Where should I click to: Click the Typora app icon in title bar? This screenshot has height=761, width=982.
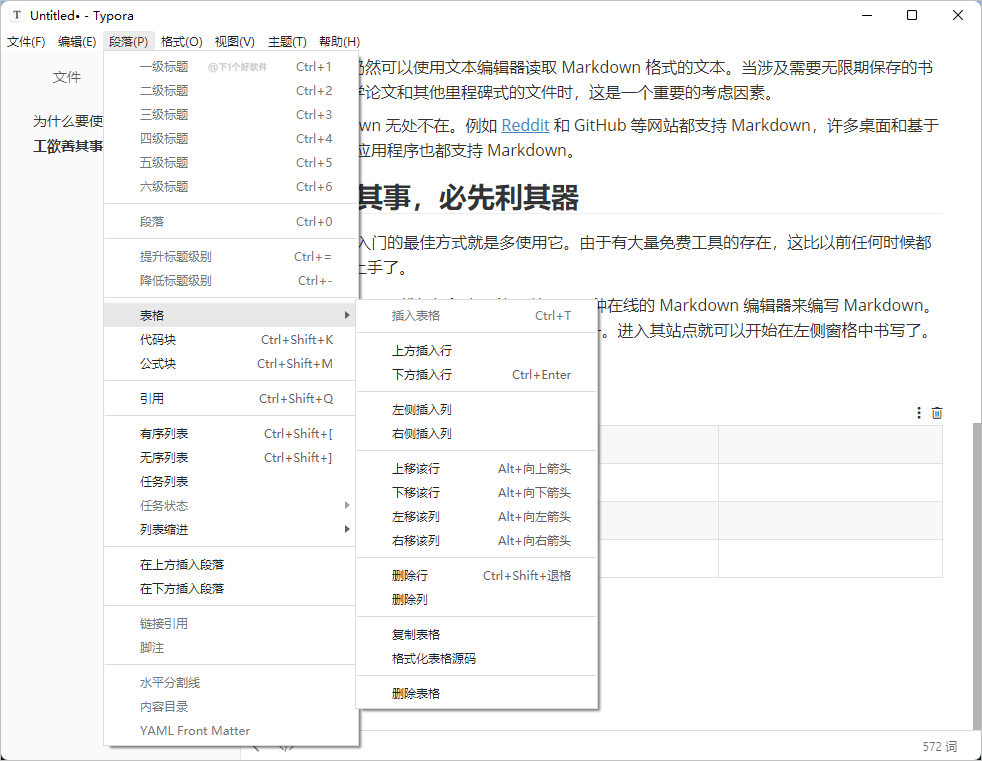17,15
